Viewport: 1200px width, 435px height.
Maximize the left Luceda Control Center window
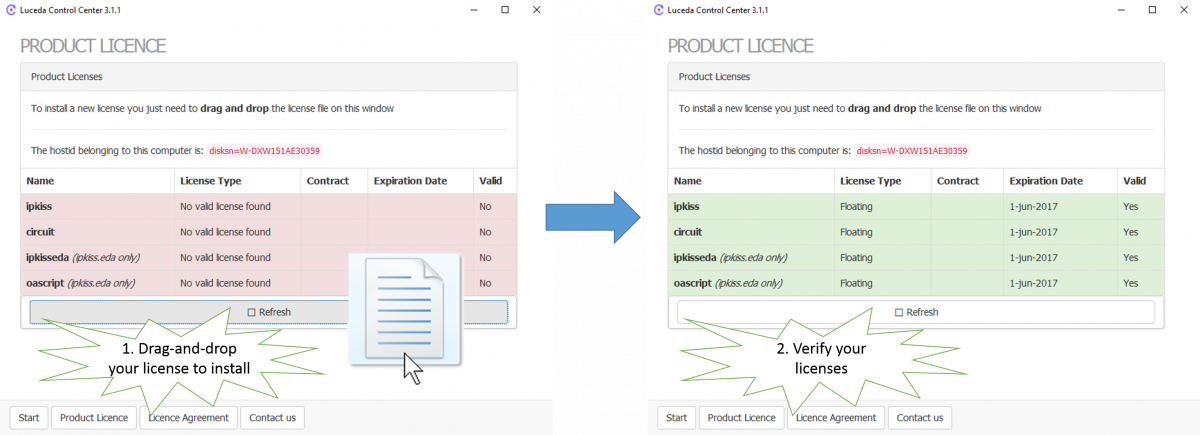505,10
